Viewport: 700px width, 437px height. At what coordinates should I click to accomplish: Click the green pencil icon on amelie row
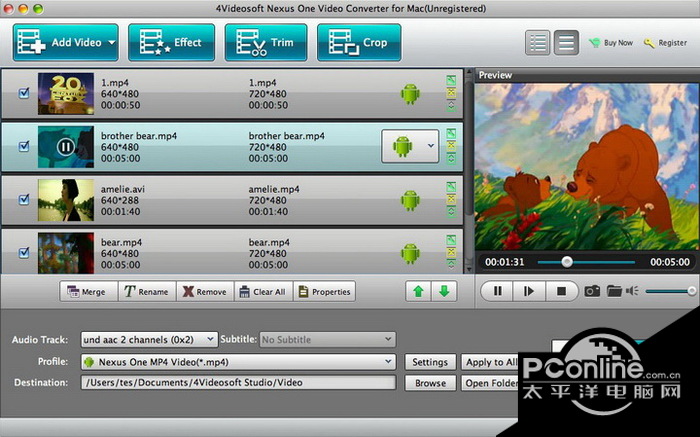(x=451, y=187)
